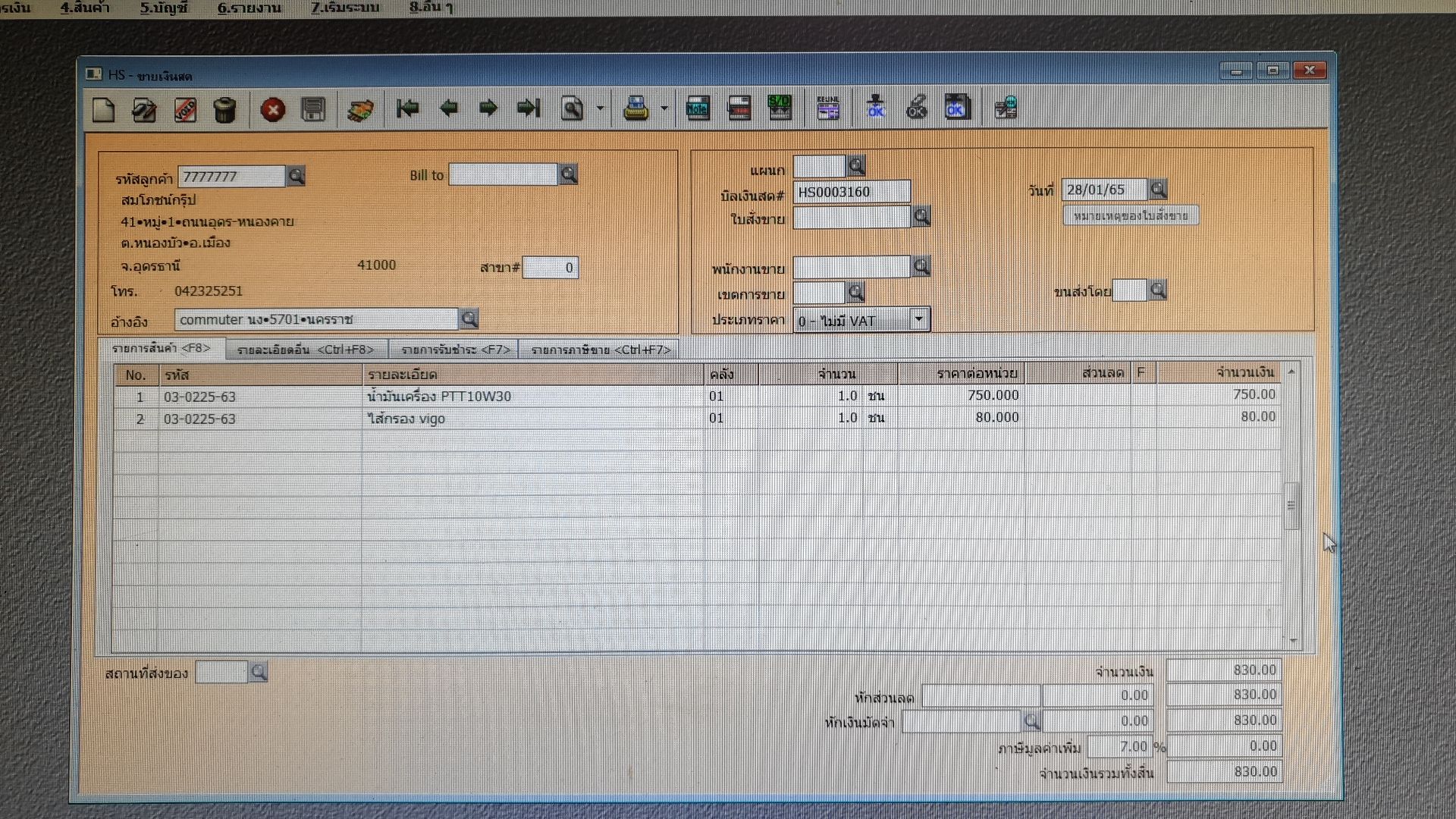Viewport: 1456px width, 819px height.
Task: Click the framed blue OK icon
Action: (956, 108)
